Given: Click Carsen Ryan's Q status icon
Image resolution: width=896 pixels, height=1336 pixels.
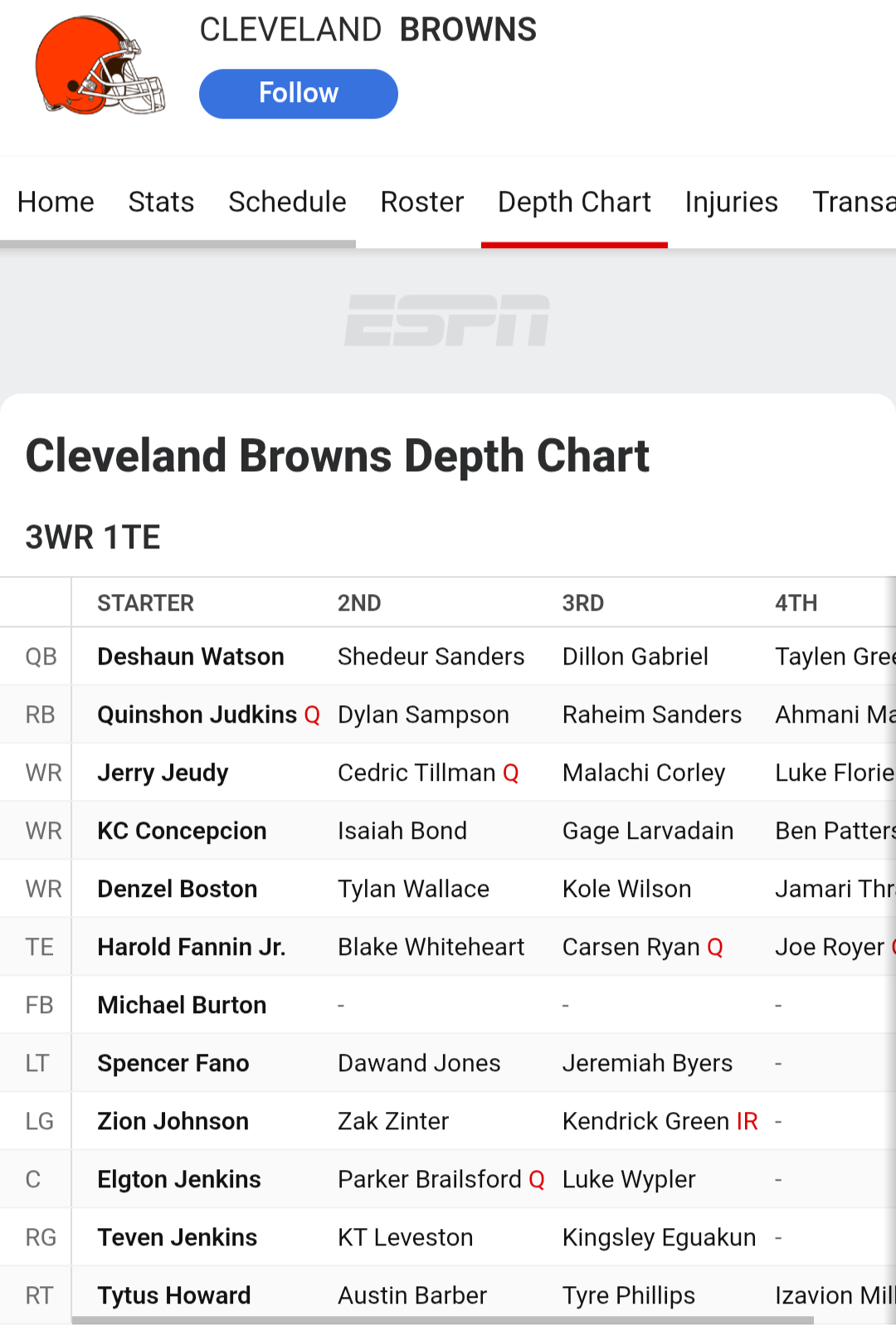Looking at the screenshot, I should click(x=715, y=948).
